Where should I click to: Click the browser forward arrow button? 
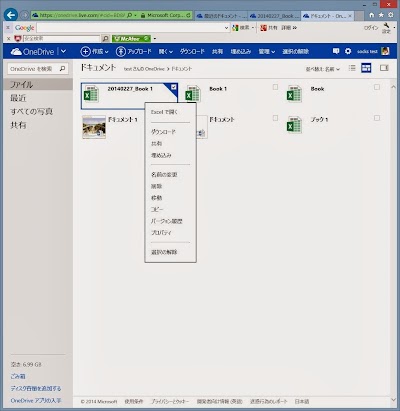24,15
